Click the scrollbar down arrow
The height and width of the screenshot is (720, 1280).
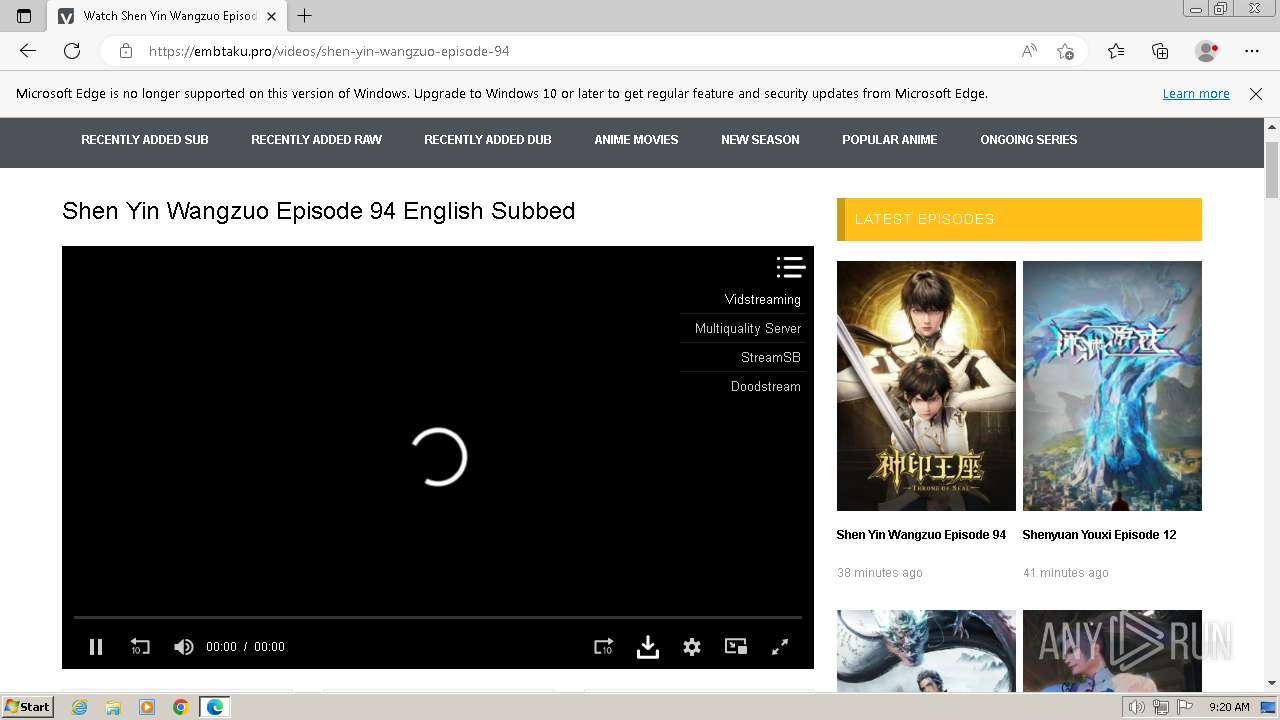click(x=1272, y=683)
